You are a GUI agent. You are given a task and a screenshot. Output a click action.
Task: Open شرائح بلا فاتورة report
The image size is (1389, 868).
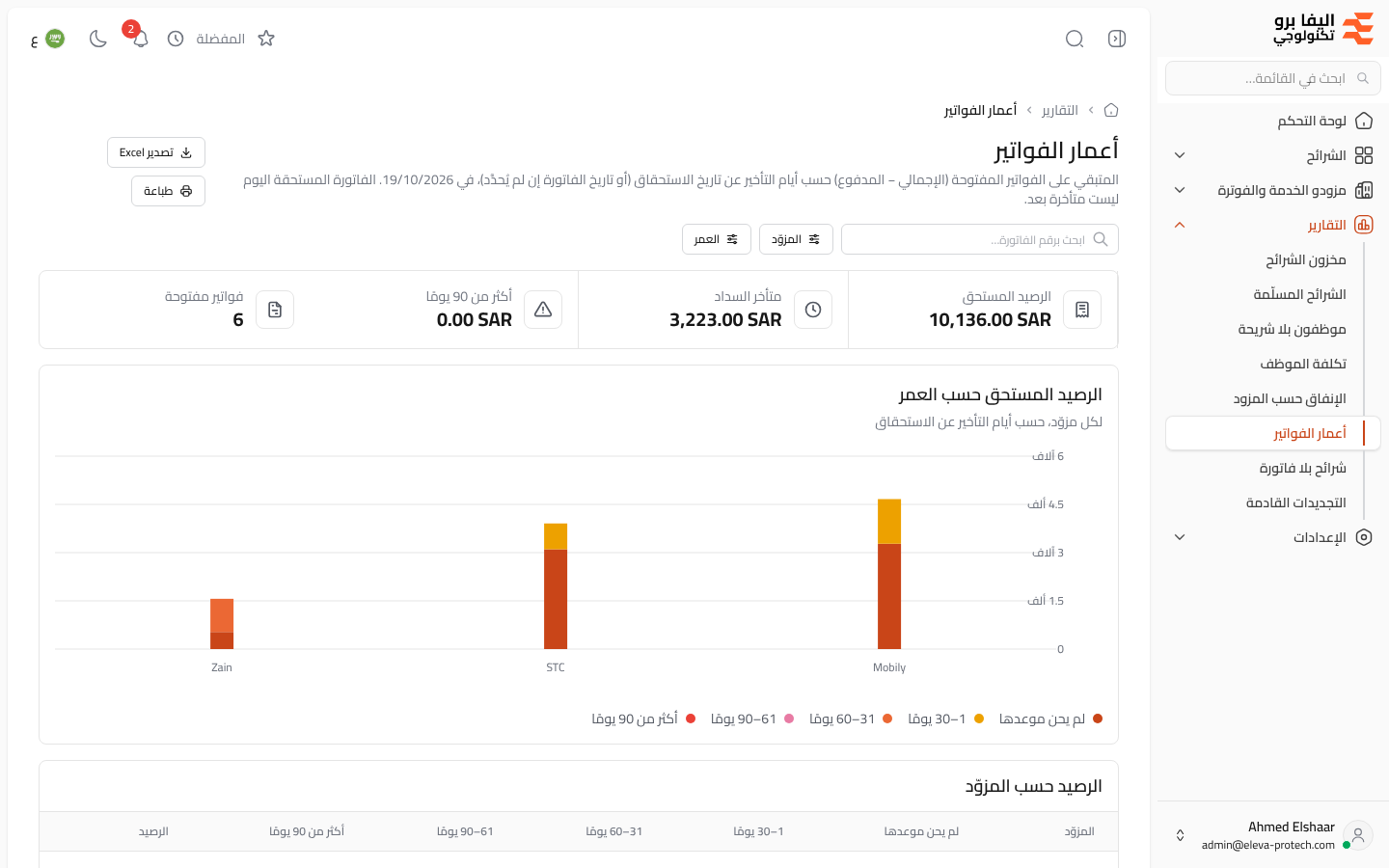point(1302,468)
